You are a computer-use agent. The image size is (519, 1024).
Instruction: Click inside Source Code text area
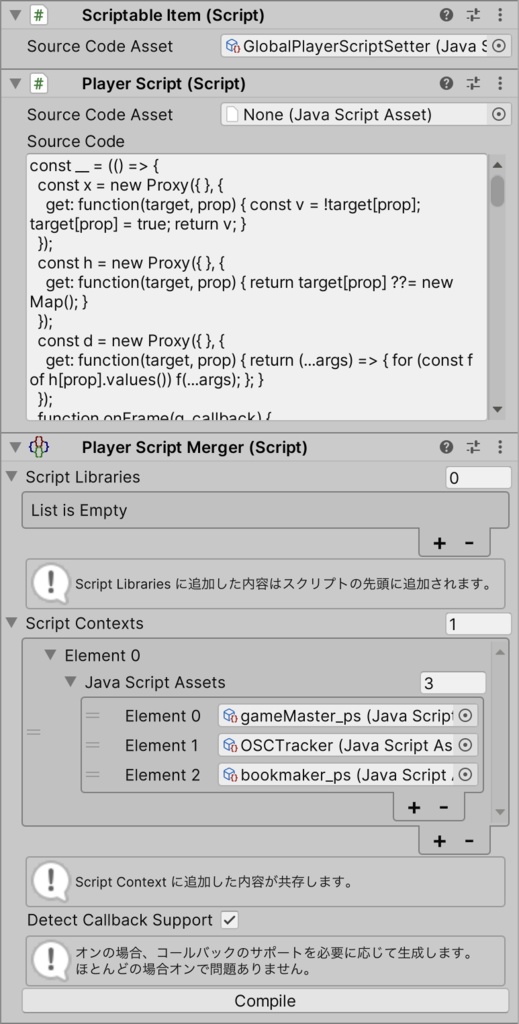(257, 287)
